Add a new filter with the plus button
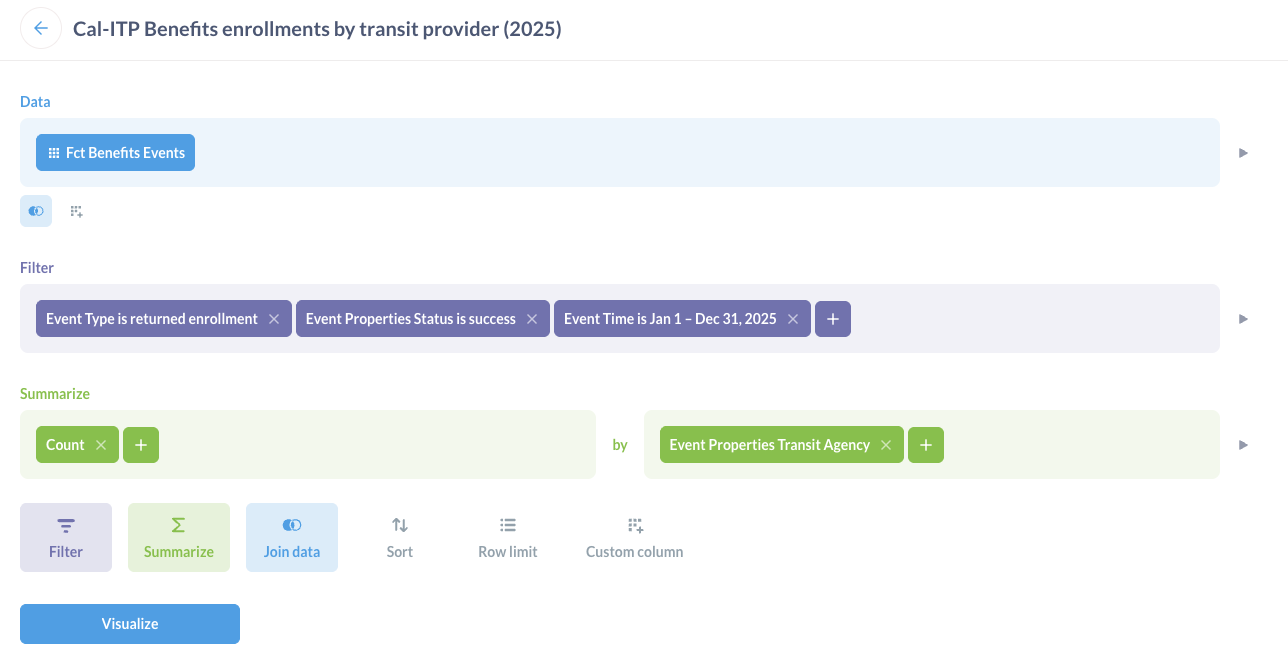Screen dimensions: 1288x669 coord(832,318)
